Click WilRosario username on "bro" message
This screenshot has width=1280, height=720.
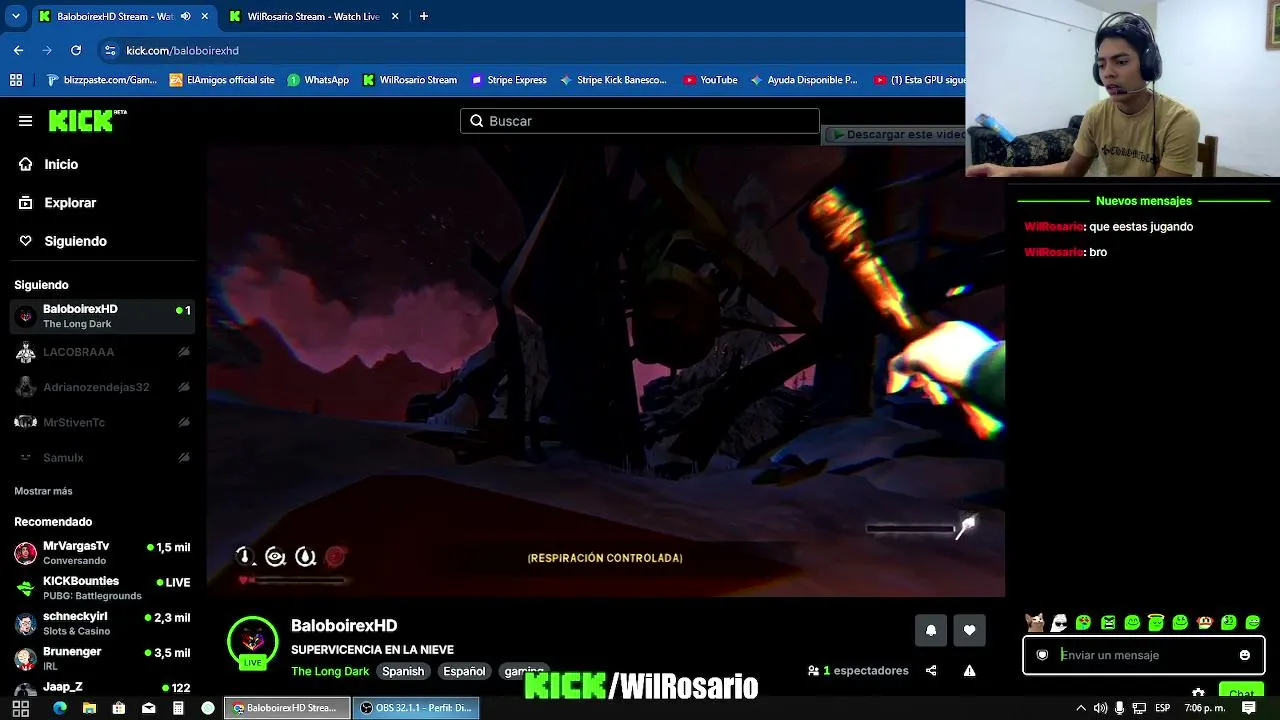coord(1054,252)
